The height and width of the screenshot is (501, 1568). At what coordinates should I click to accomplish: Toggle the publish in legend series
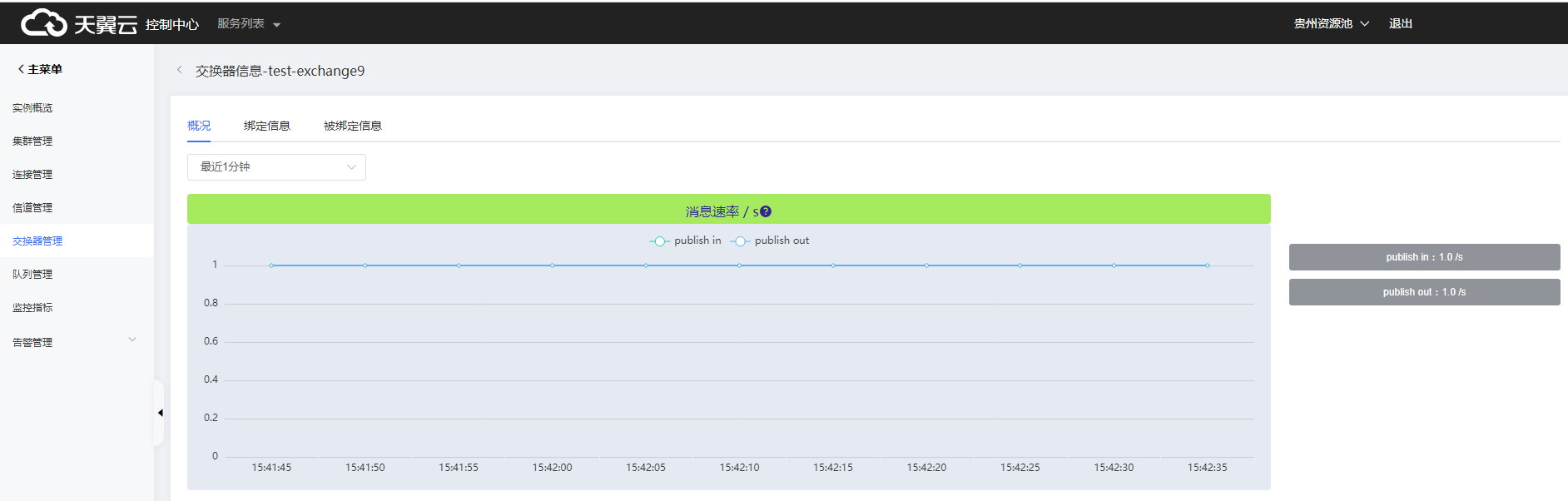coord(686,241)
